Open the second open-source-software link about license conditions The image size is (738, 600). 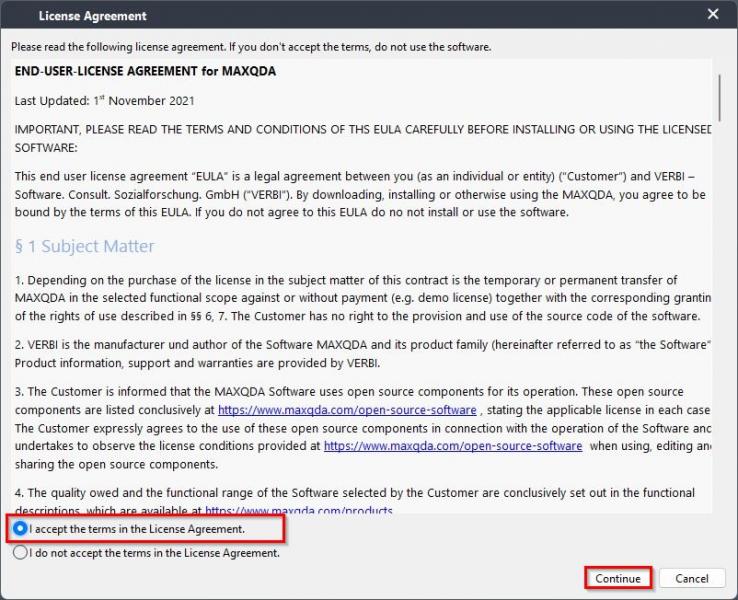tap(453, 446)
